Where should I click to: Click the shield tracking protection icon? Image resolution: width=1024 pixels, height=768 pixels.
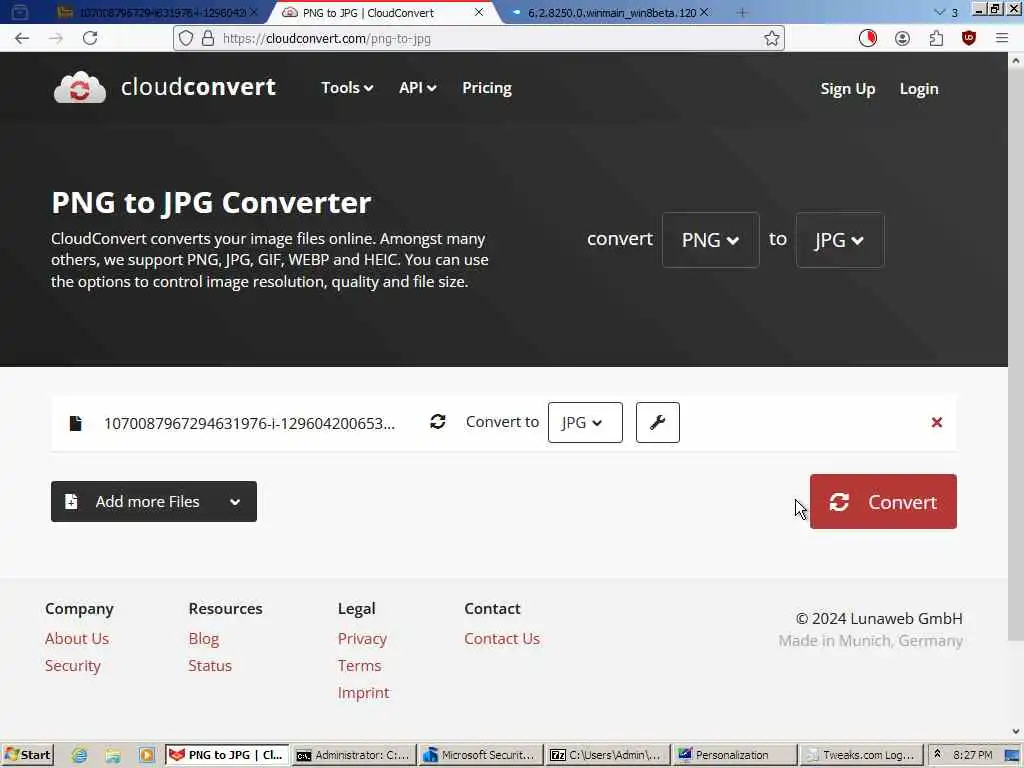coord(186,39)
